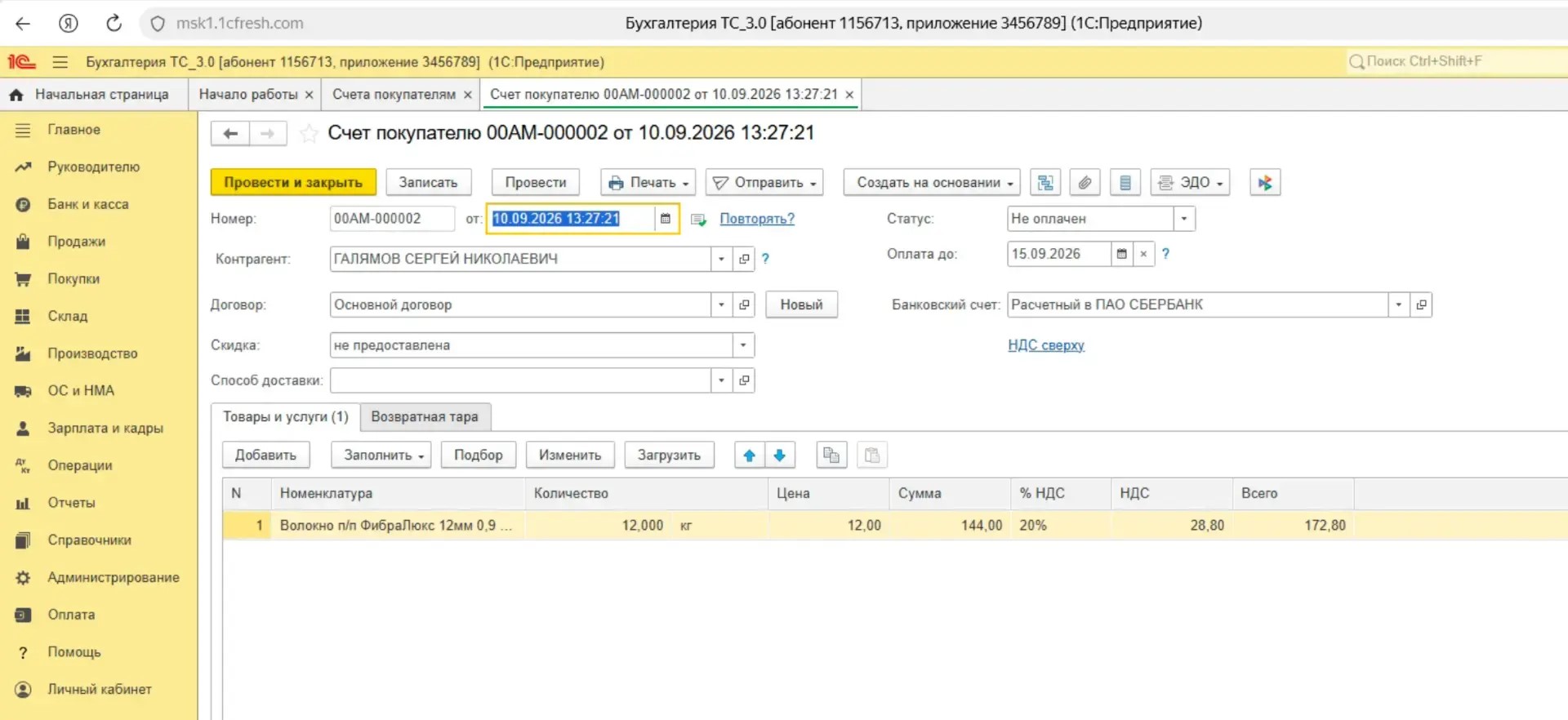Go back with the document left arrow
Screen dimensions: 1568x720
(230, 133)
